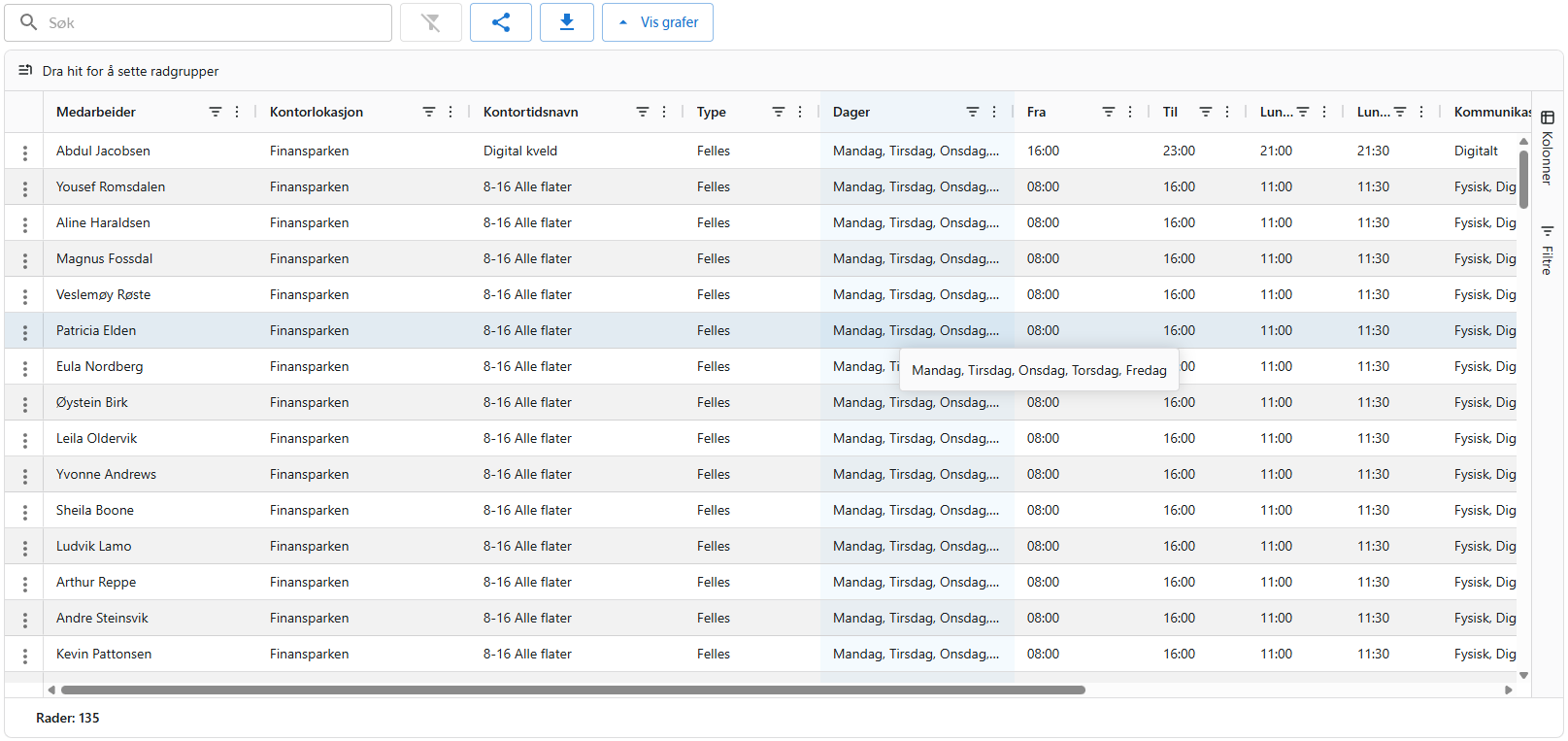Open row menu for Abdul Jacobsen
Viewport: 1568px width, 741px height.
(x=25, y=152)
